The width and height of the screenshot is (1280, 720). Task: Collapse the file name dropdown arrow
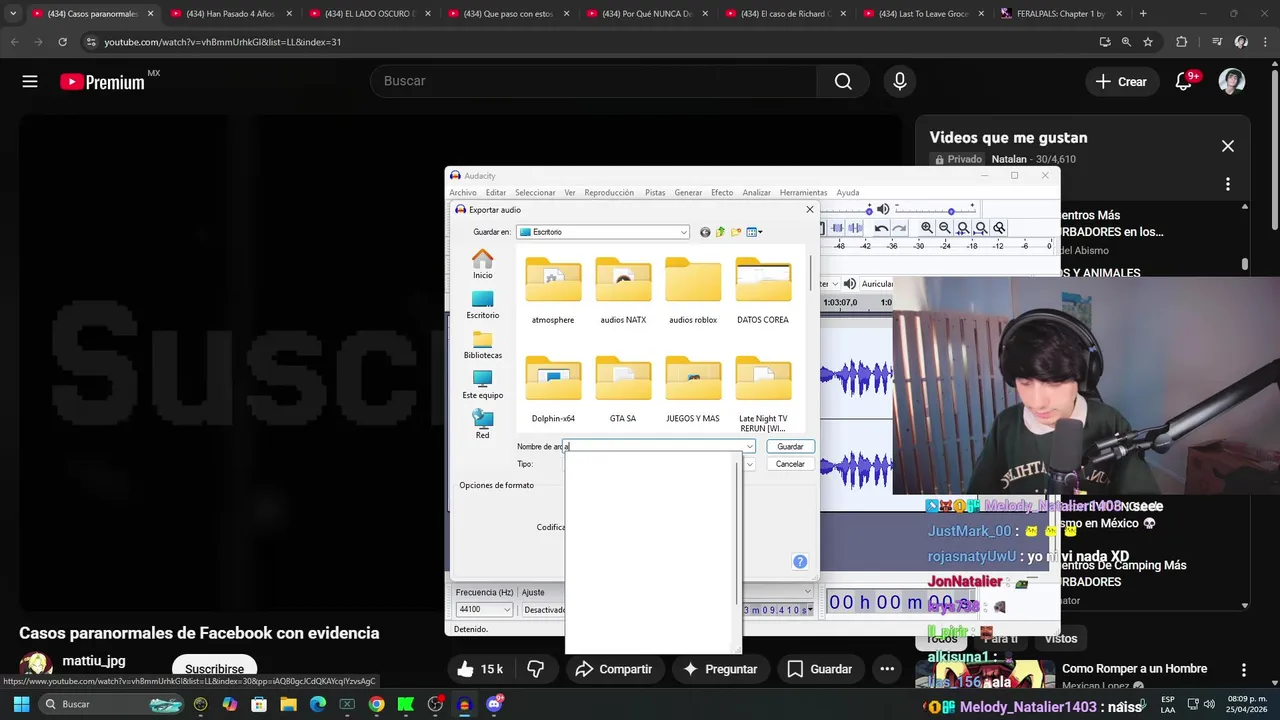pos(749,447)
